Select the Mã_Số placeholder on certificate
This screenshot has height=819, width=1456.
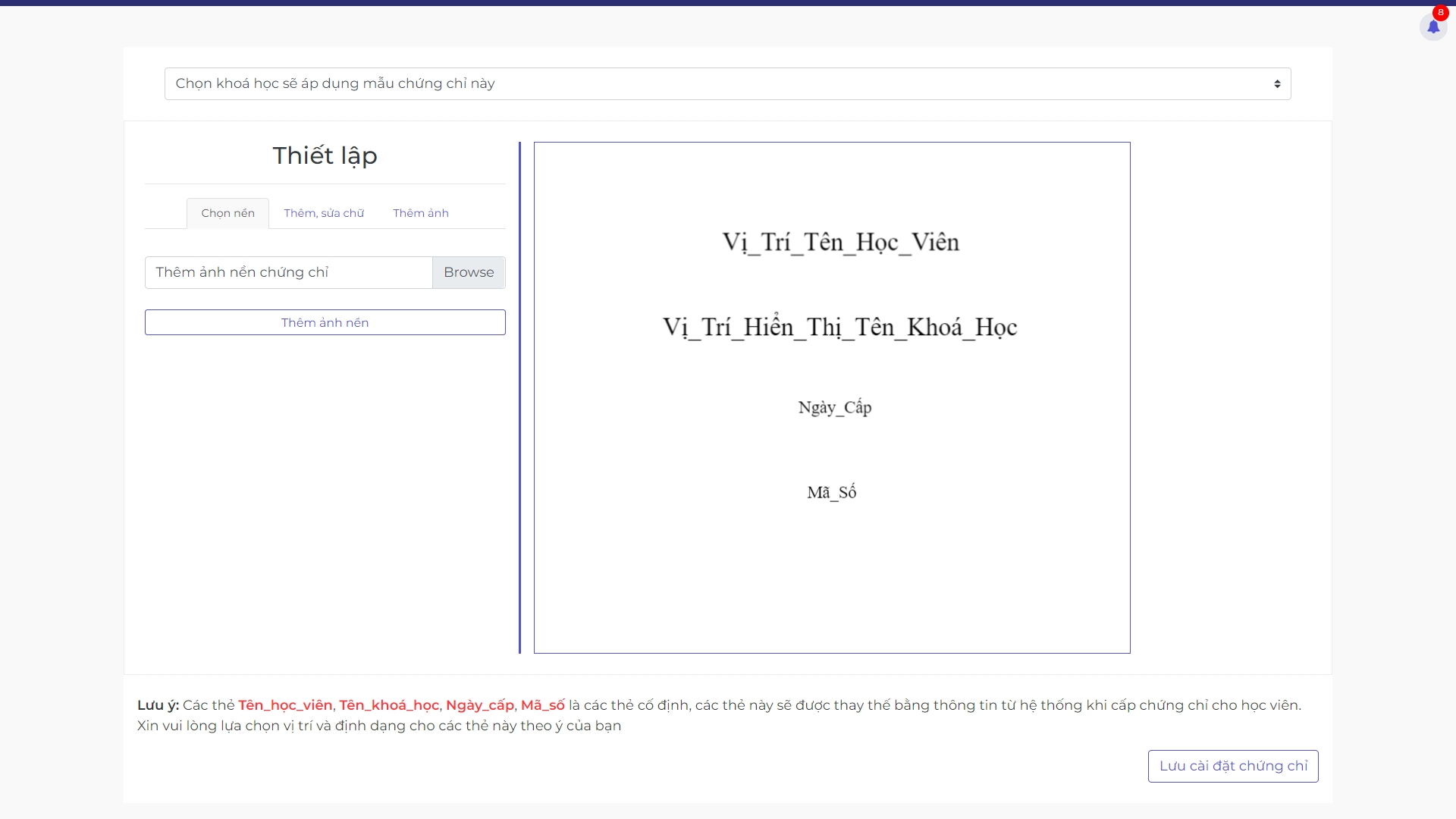(831, 492)
